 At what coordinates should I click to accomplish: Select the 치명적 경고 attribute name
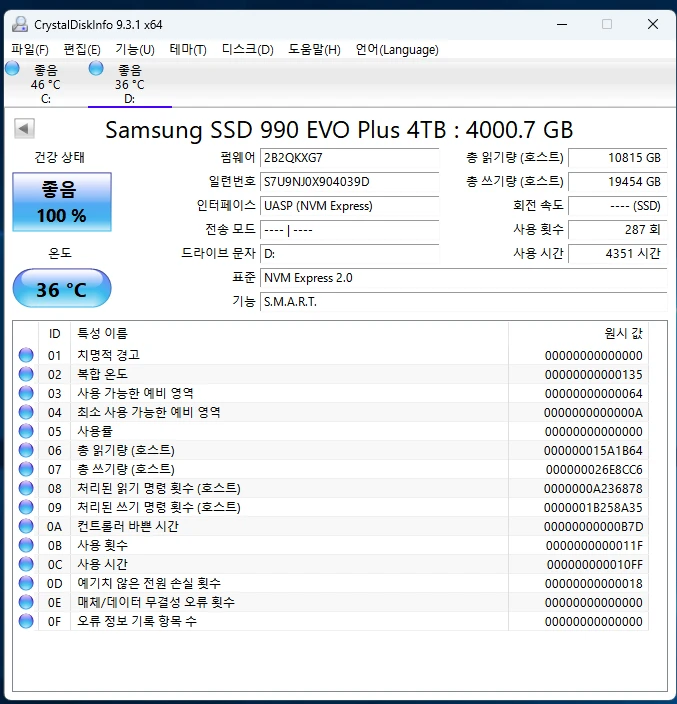pos(108,355)
